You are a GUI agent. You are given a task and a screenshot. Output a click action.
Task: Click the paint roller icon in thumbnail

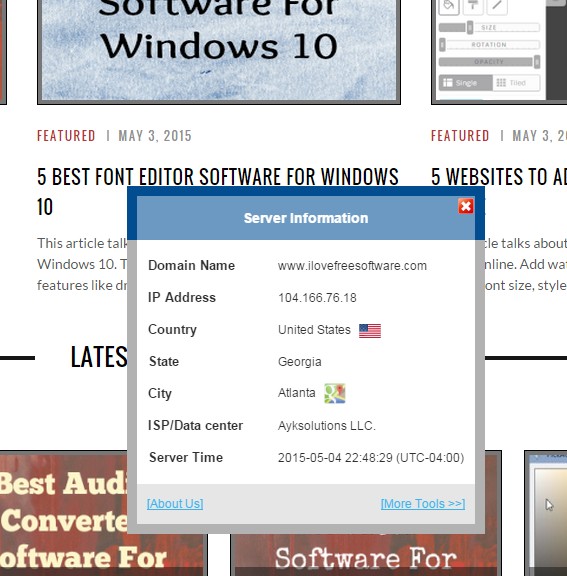tap(473, 6)
